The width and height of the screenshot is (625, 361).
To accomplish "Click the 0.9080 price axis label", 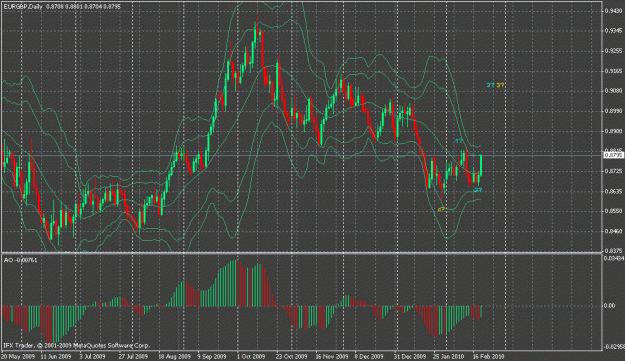I will (x=613, y=91).
